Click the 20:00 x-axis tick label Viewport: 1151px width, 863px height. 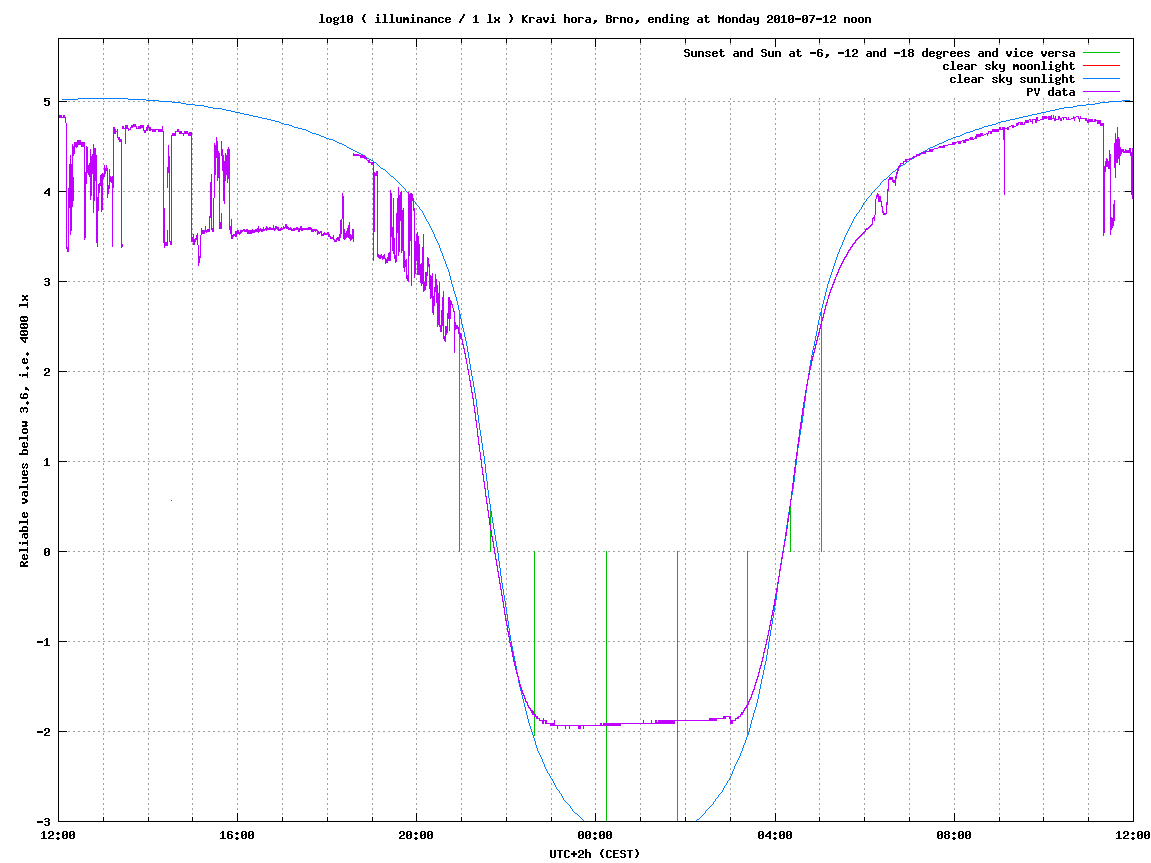coord(416,835)
